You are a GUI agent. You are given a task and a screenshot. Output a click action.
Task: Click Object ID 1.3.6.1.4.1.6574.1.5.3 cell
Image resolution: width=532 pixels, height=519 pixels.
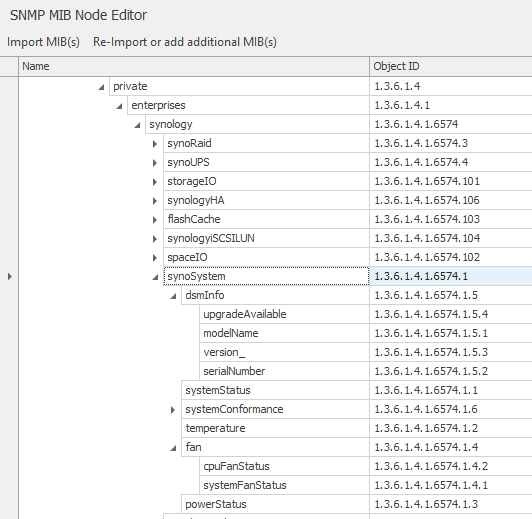(x=451, y=352)
